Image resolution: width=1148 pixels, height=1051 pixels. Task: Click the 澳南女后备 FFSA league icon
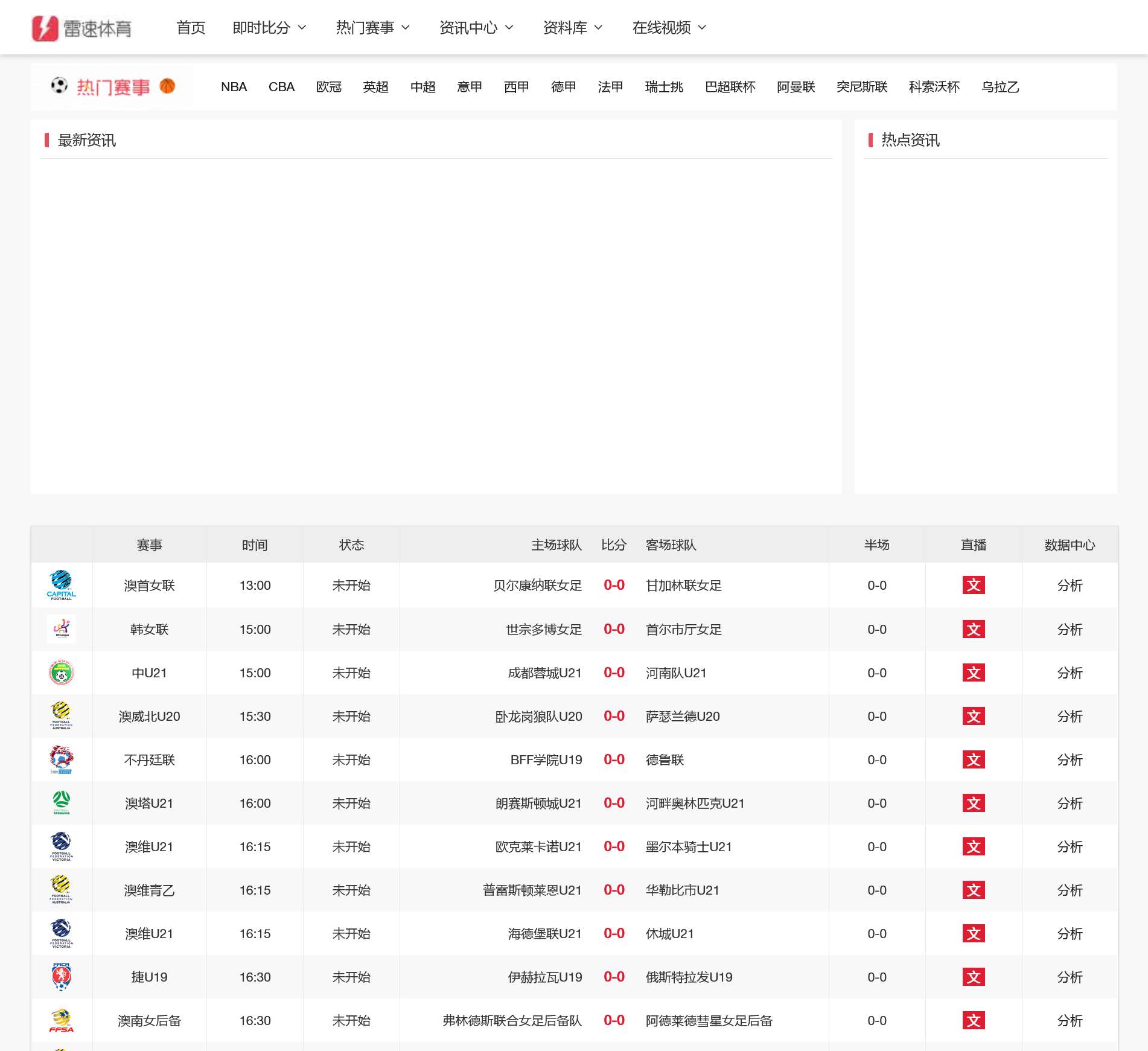point(61,1020)
